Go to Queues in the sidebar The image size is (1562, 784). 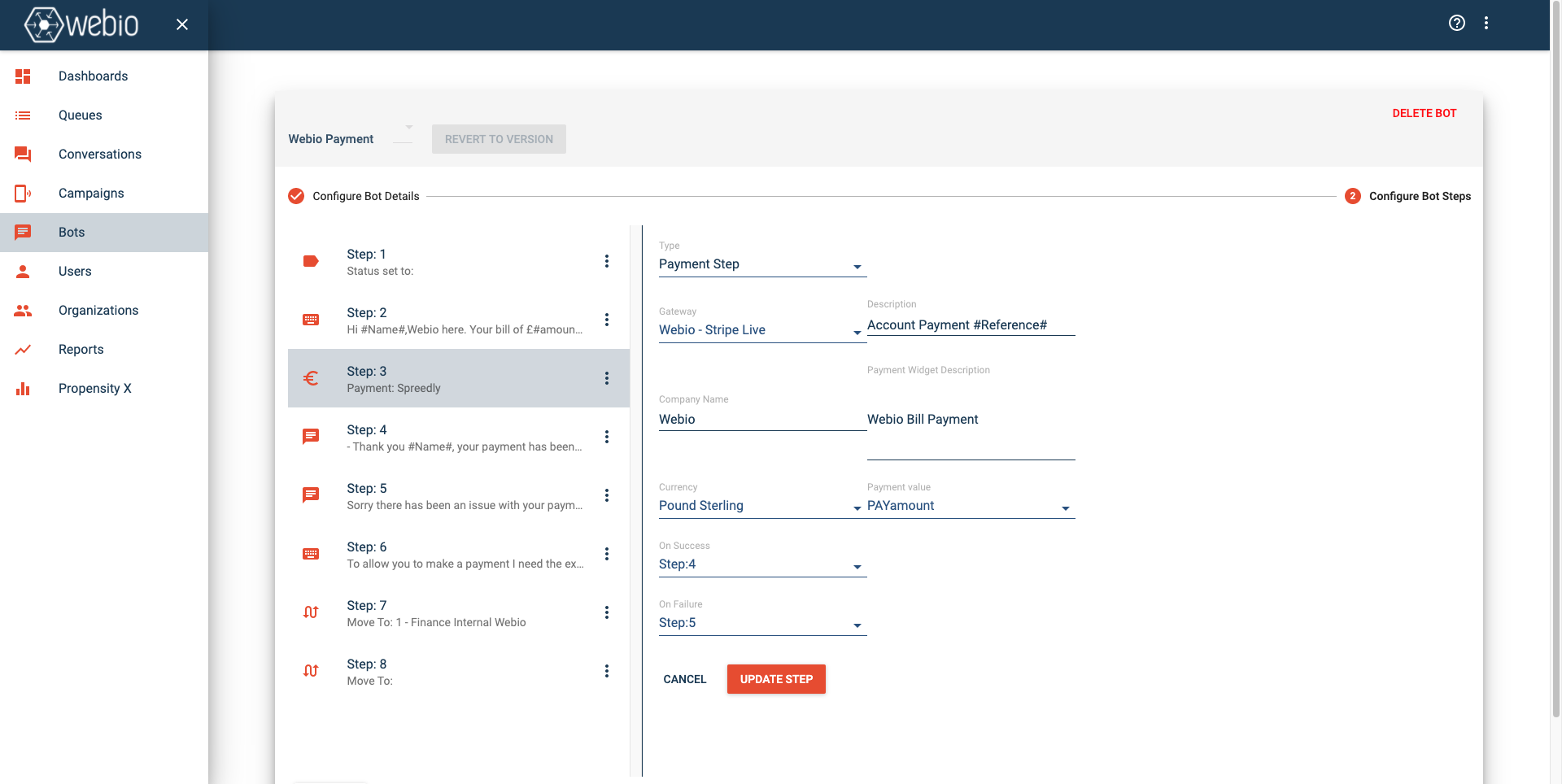tap(104, 115)
